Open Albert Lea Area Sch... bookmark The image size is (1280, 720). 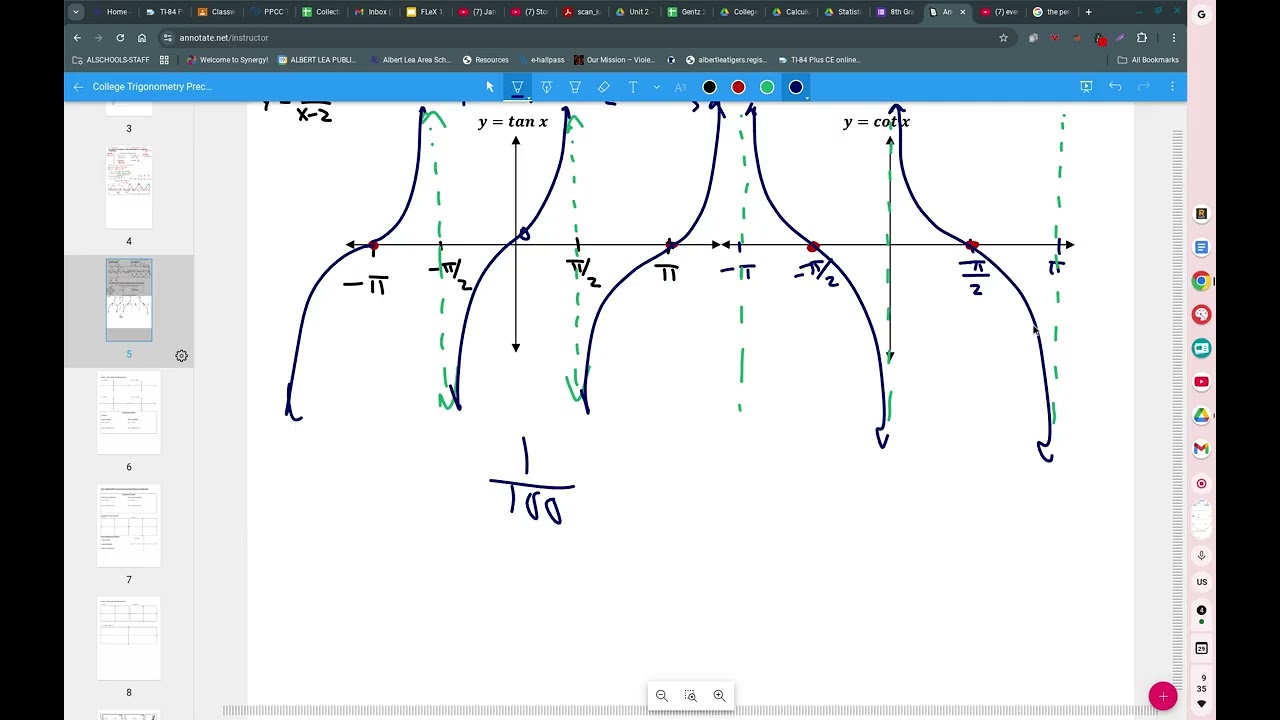(410, 60)
